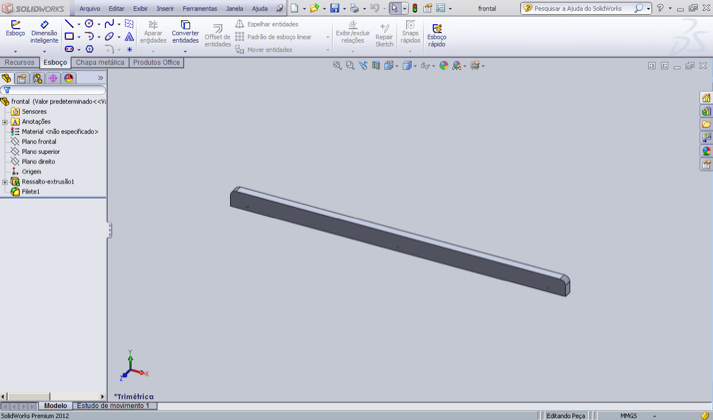
Task: Open a file with the folder icon
Action: (x=314, y=8)
